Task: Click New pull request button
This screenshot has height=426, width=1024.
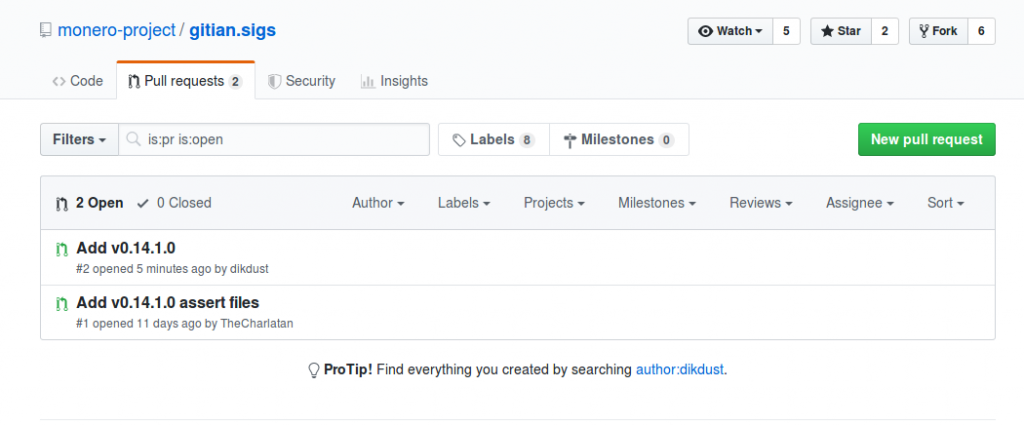Action: [927, 139]
